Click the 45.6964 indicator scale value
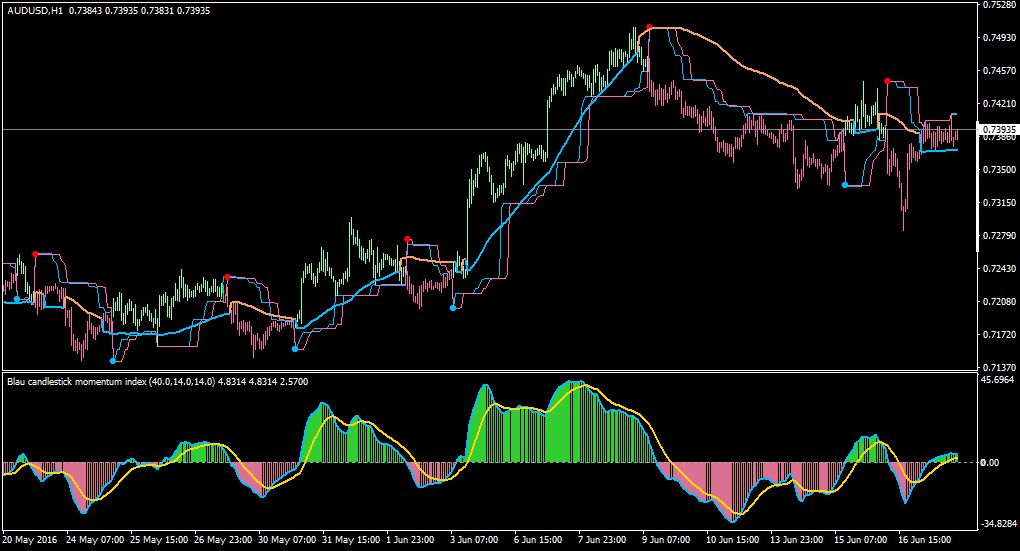1020x551 pixels. (x=997, y=379)
